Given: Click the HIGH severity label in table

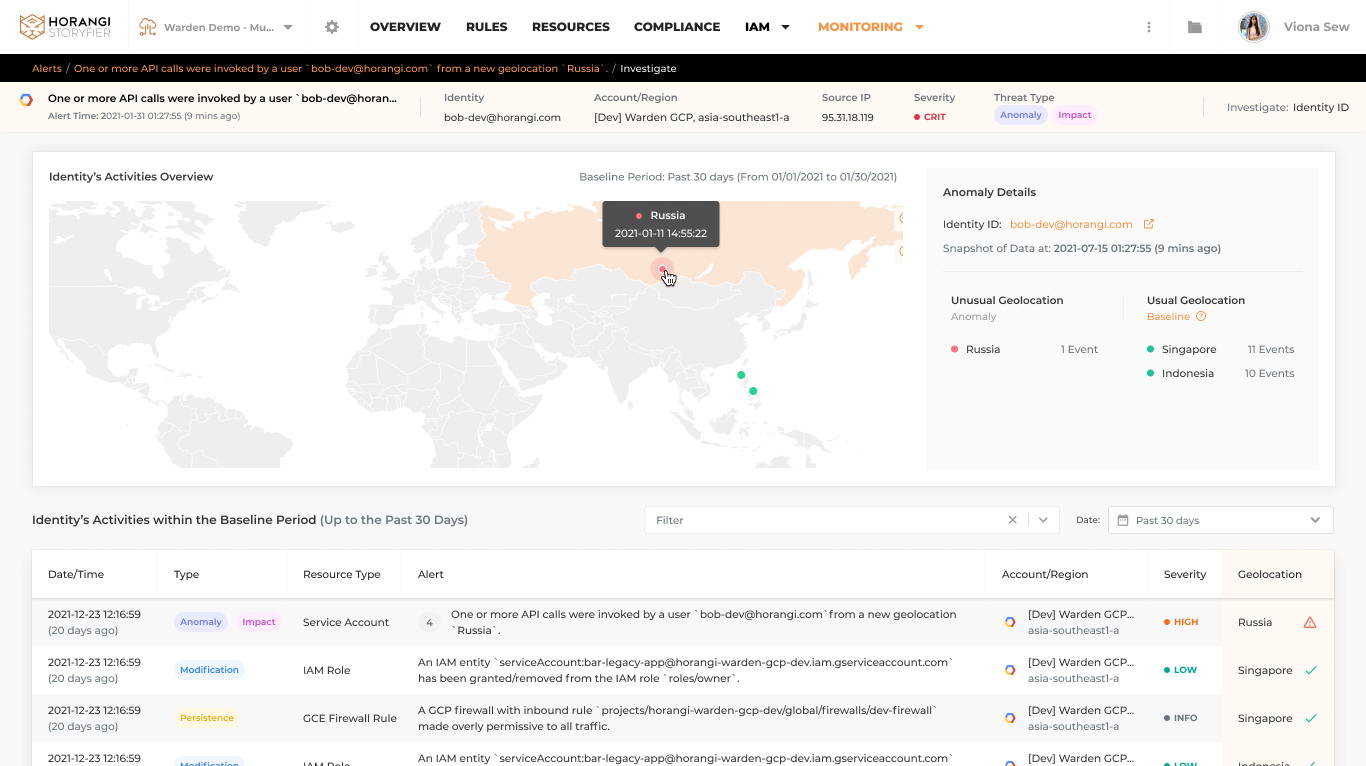Looking at the screenshot, I should tap(1181, 622).
